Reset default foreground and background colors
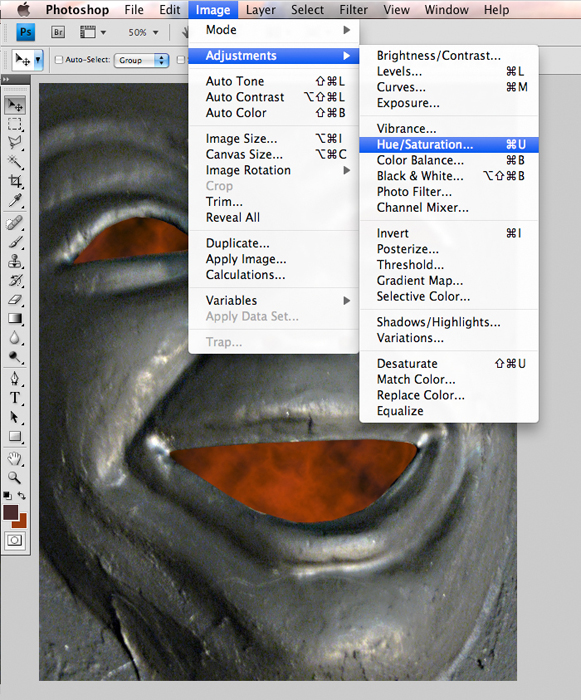Viewport: 581px width, 700px height. click(x=8, y=496)
